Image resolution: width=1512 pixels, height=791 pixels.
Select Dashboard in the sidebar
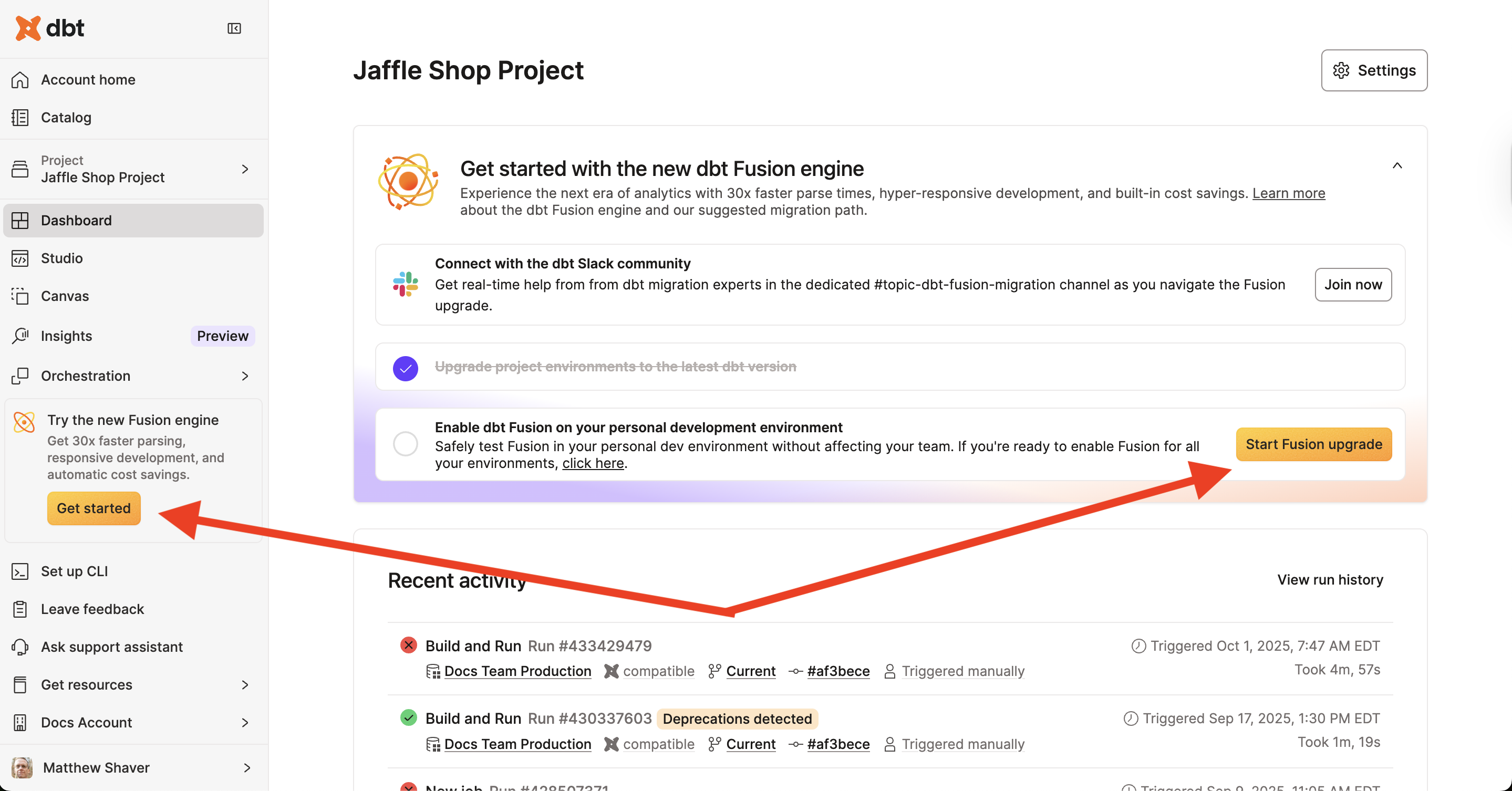click(x=76, y=221)
